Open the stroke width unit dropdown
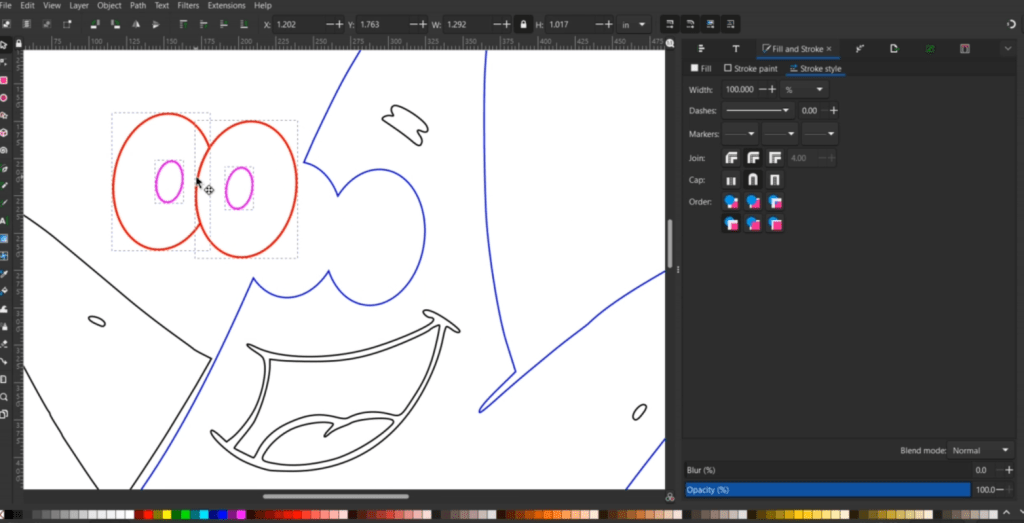 (x=805, y=90)
